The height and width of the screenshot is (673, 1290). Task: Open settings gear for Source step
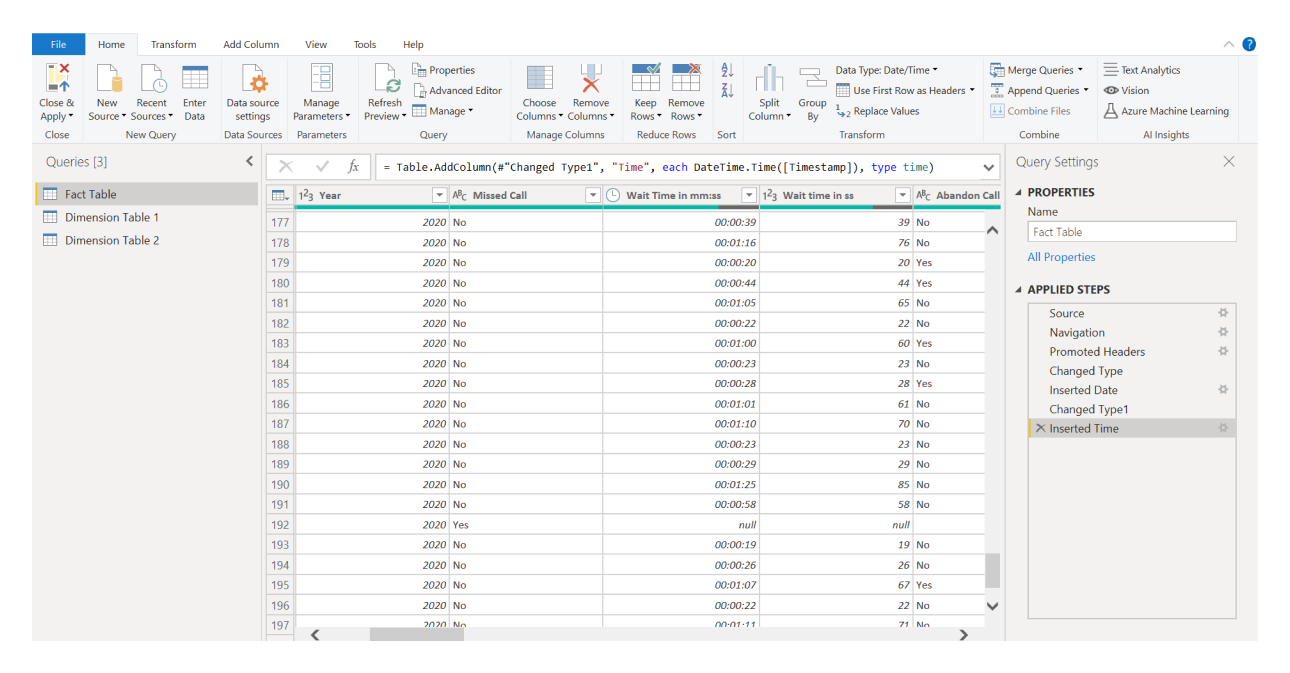click(1222, 313)
